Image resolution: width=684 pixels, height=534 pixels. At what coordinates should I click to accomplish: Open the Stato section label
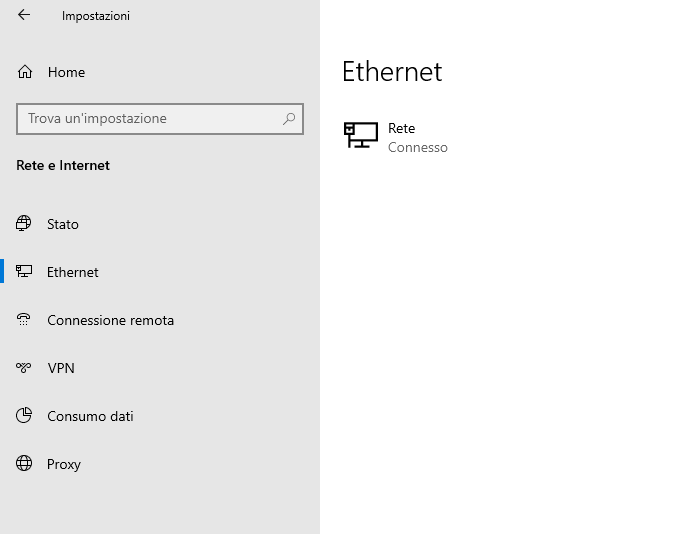[63, 224]
